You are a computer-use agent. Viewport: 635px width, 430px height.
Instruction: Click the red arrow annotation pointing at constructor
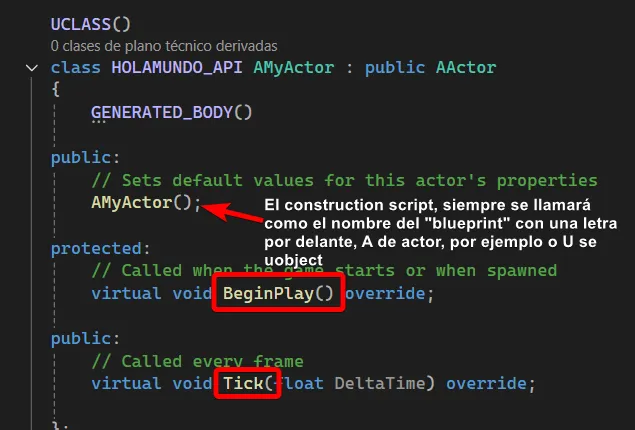232,212
